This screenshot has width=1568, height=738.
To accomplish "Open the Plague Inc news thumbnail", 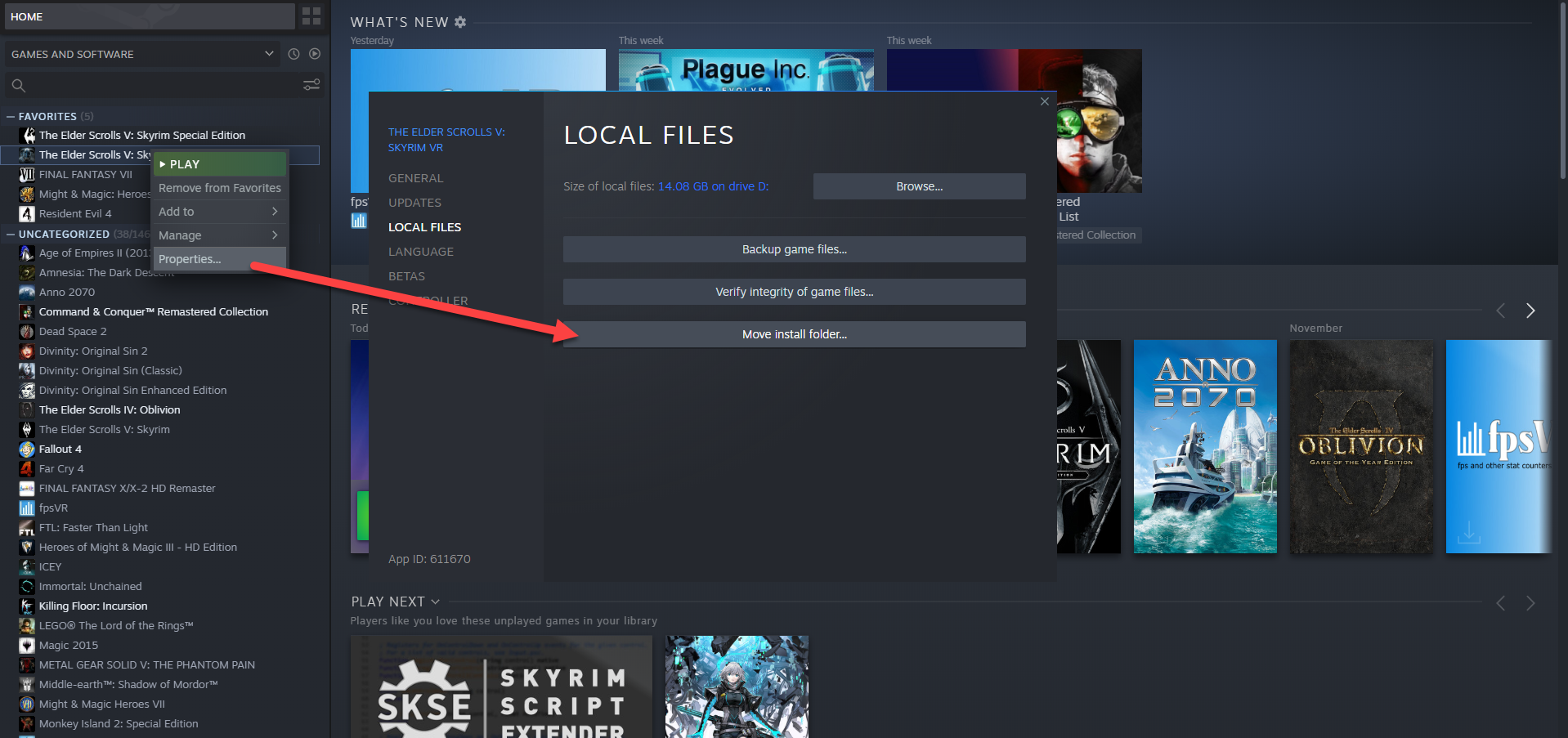I will (x=746, y=70).
